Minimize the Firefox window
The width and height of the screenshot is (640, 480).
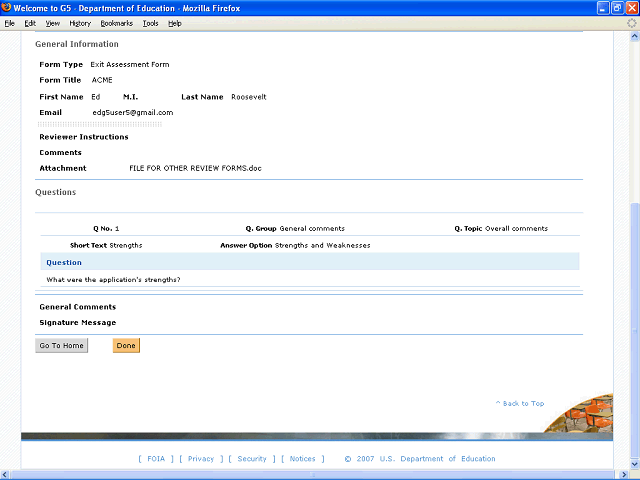[603, 8]
